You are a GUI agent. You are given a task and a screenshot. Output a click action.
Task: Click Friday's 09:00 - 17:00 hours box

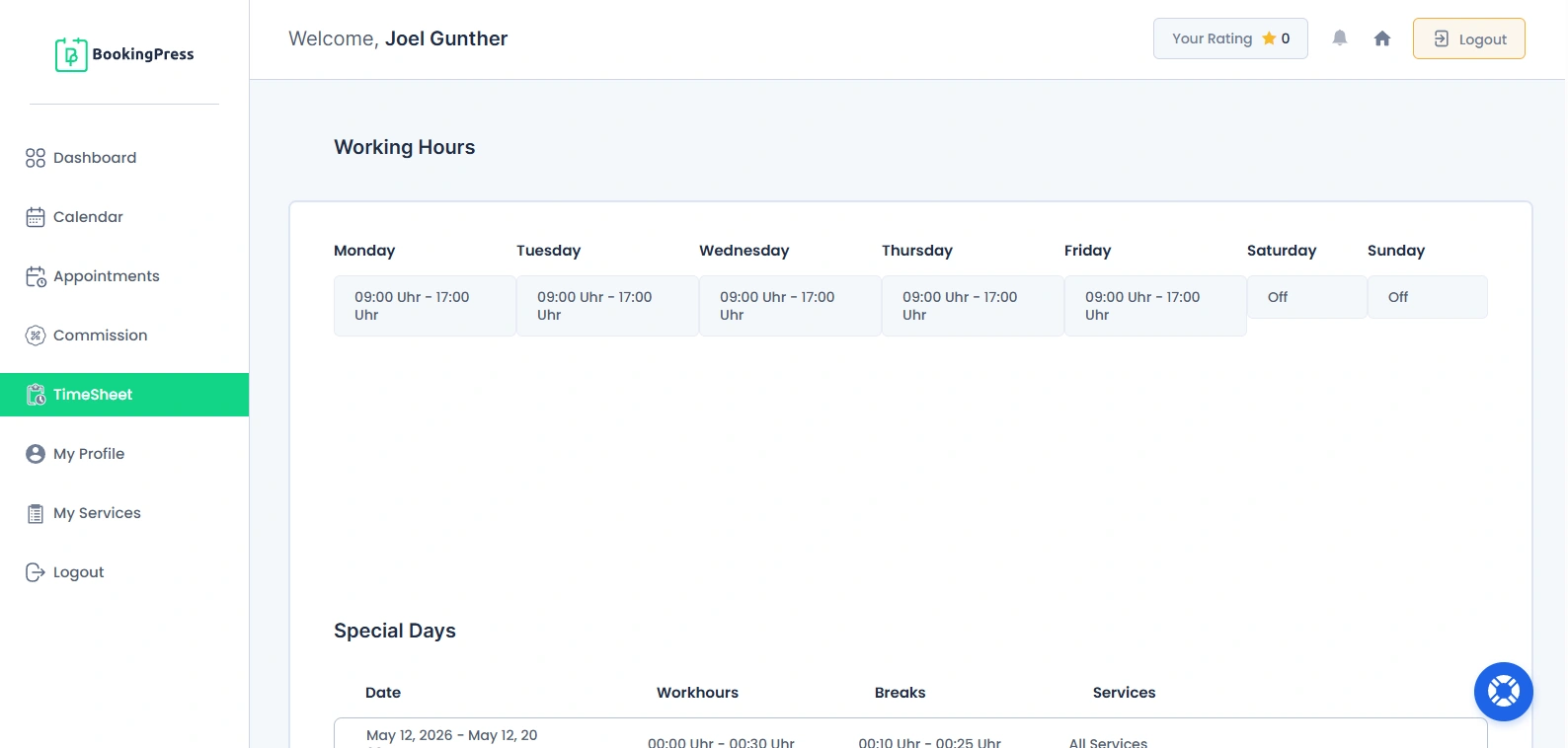coord(1155,306)
